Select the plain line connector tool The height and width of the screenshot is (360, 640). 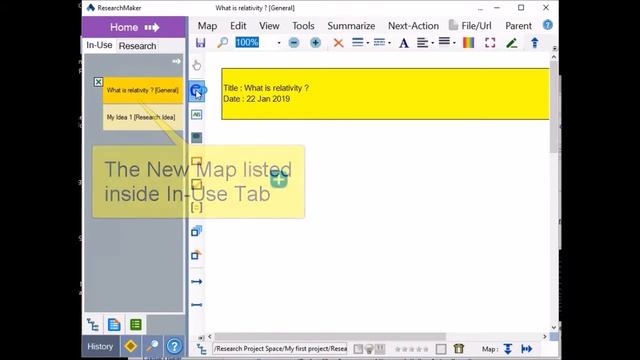click(x=196, y=305)
